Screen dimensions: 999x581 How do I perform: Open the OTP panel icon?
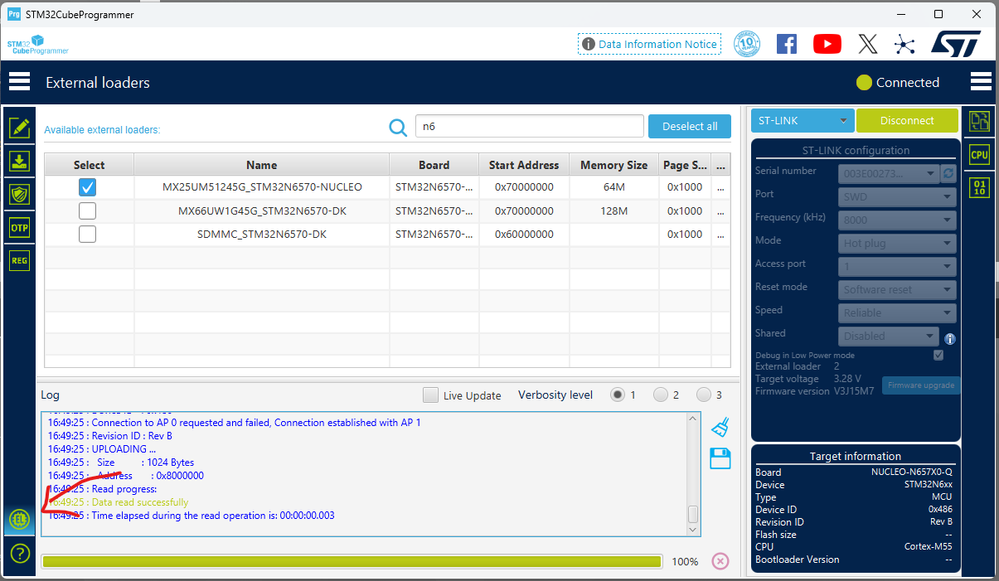click(x=20, y=227)
